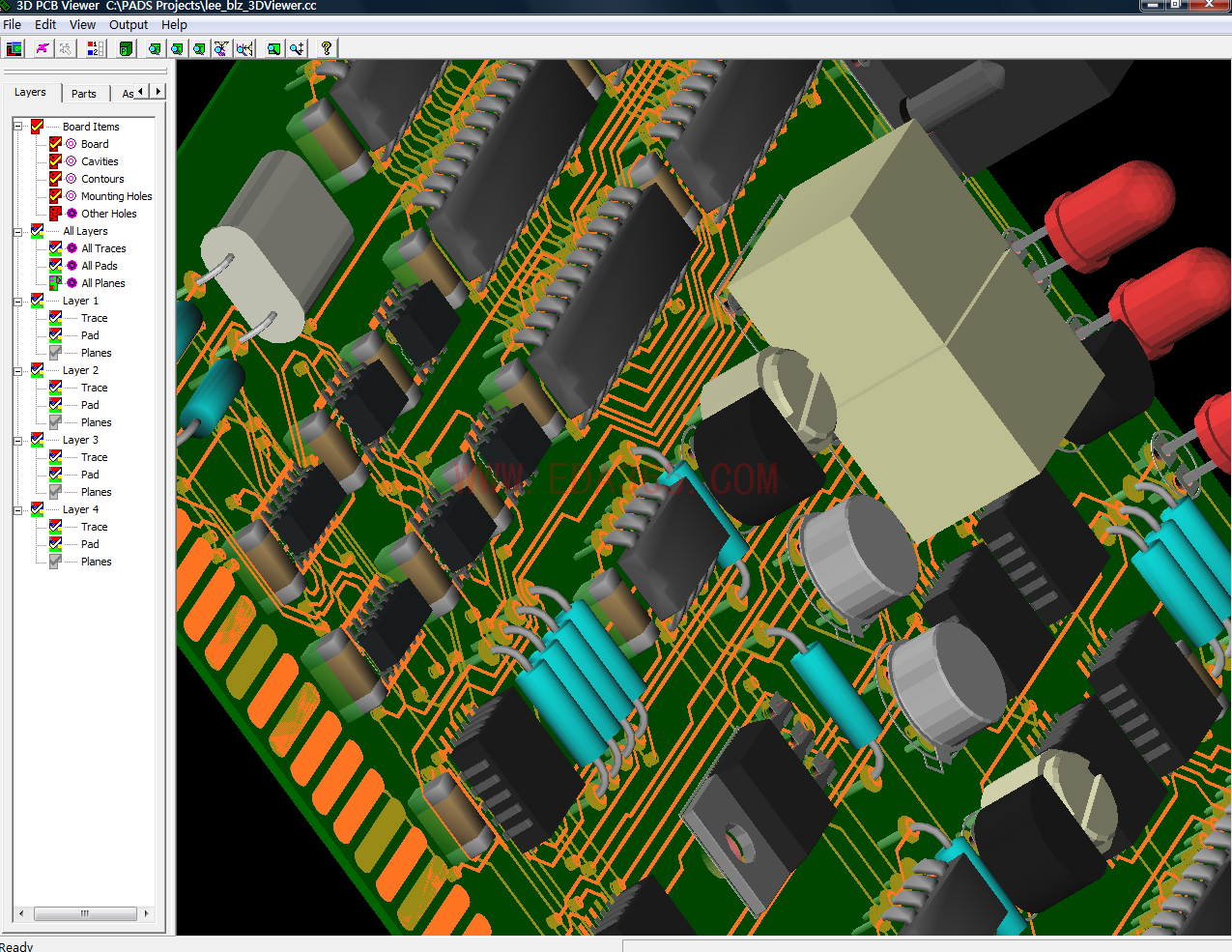1232x952 pixels.
Task: Click the purple circle icon beside All Traces
Action: [72, 248]
